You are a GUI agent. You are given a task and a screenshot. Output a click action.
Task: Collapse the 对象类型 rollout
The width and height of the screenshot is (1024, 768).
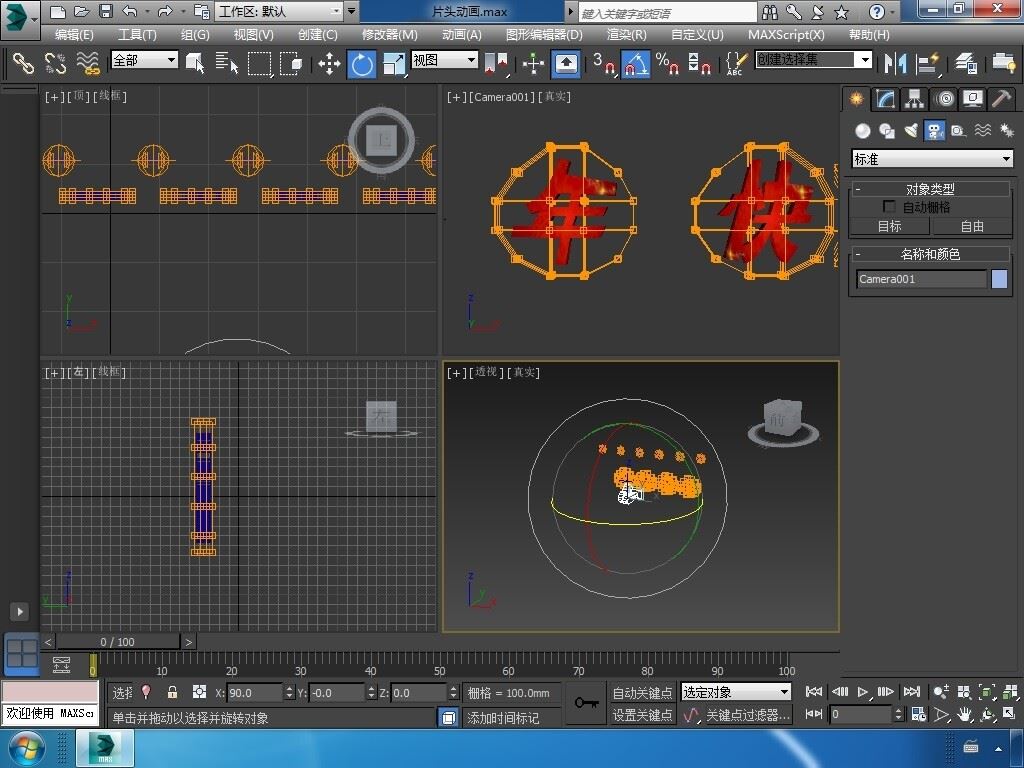[930, 189]
